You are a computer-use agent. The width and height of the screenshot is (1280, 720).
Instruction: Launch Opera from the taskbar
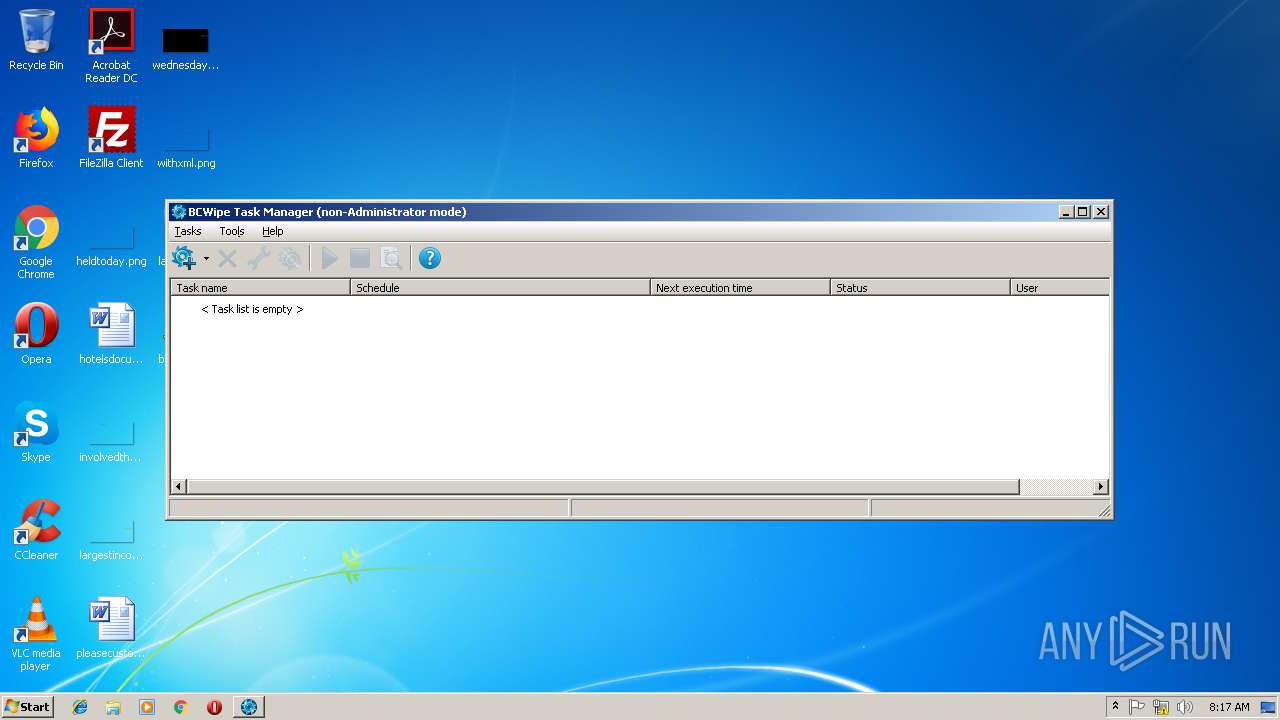(x=214, y=707)
